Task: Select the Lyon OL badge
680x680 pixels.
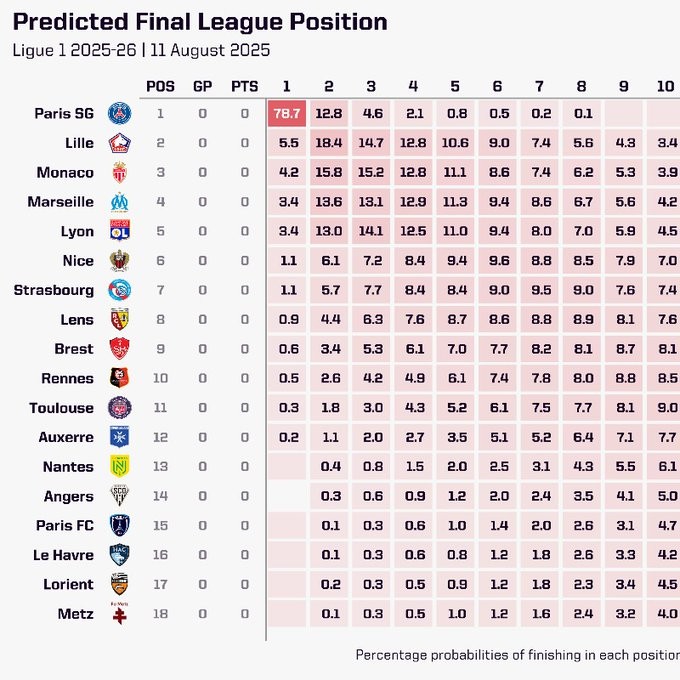Action: click(x=120, y=231)
